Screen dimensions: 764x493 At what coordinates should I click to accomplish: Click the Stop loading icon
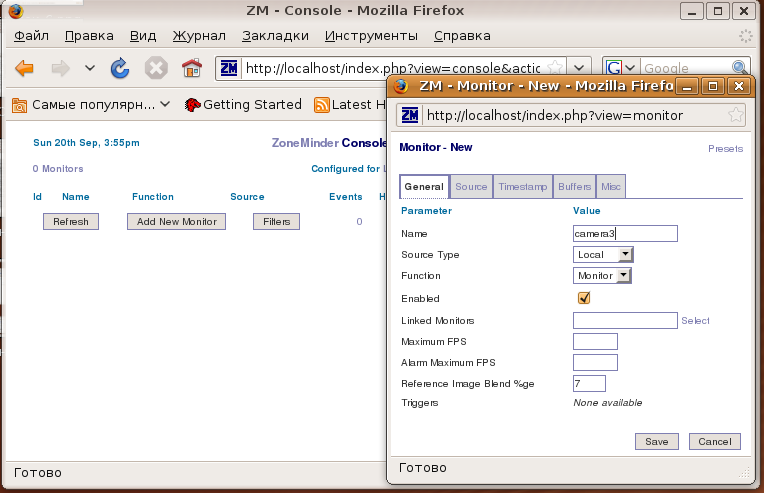tap(156, 68)
